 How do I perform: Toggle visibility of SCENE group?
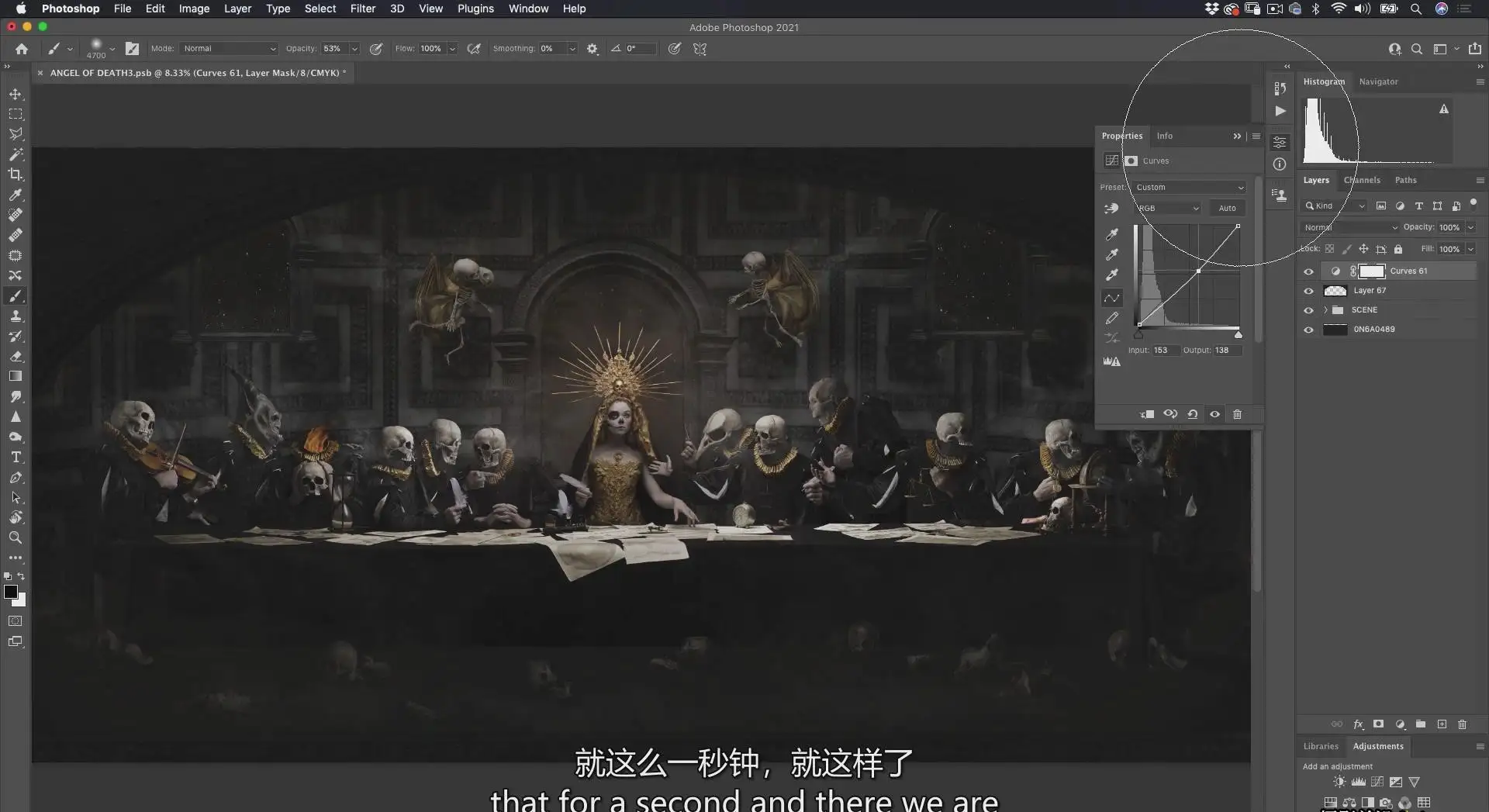pos(1308,310)
